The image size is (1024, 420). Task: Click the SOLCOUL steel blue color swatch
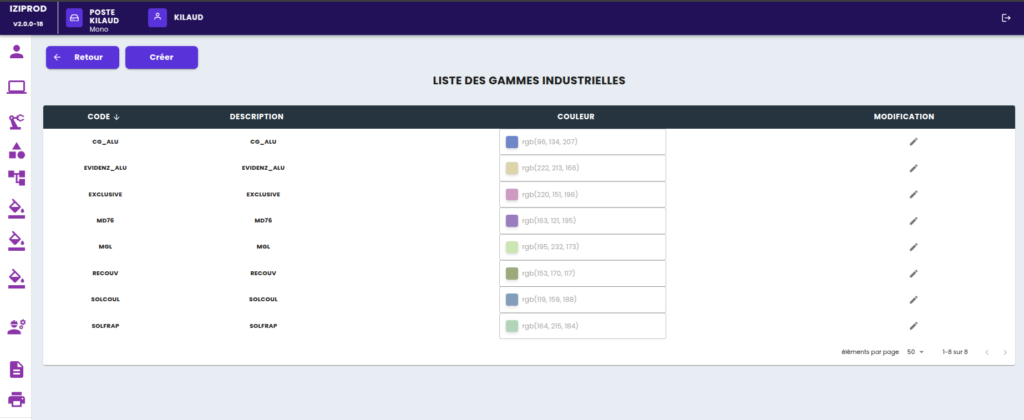[512, 299]
